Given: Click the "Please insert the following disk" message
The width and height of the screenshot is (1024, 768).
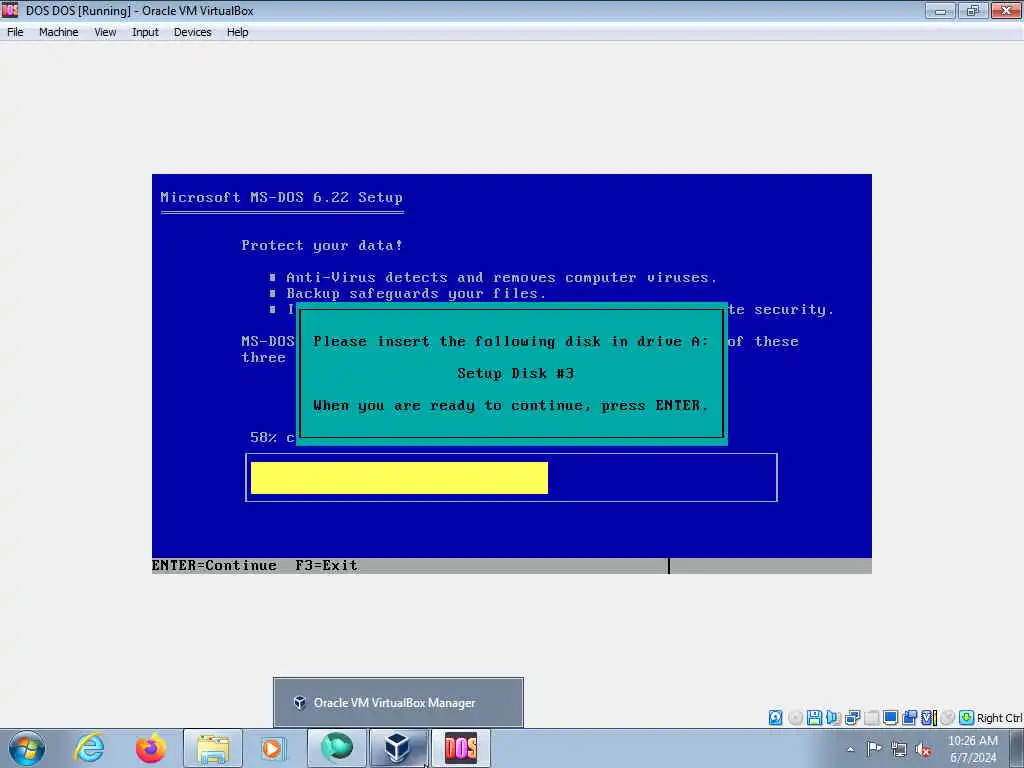Looking at the screenshot, I should point(511,341).
